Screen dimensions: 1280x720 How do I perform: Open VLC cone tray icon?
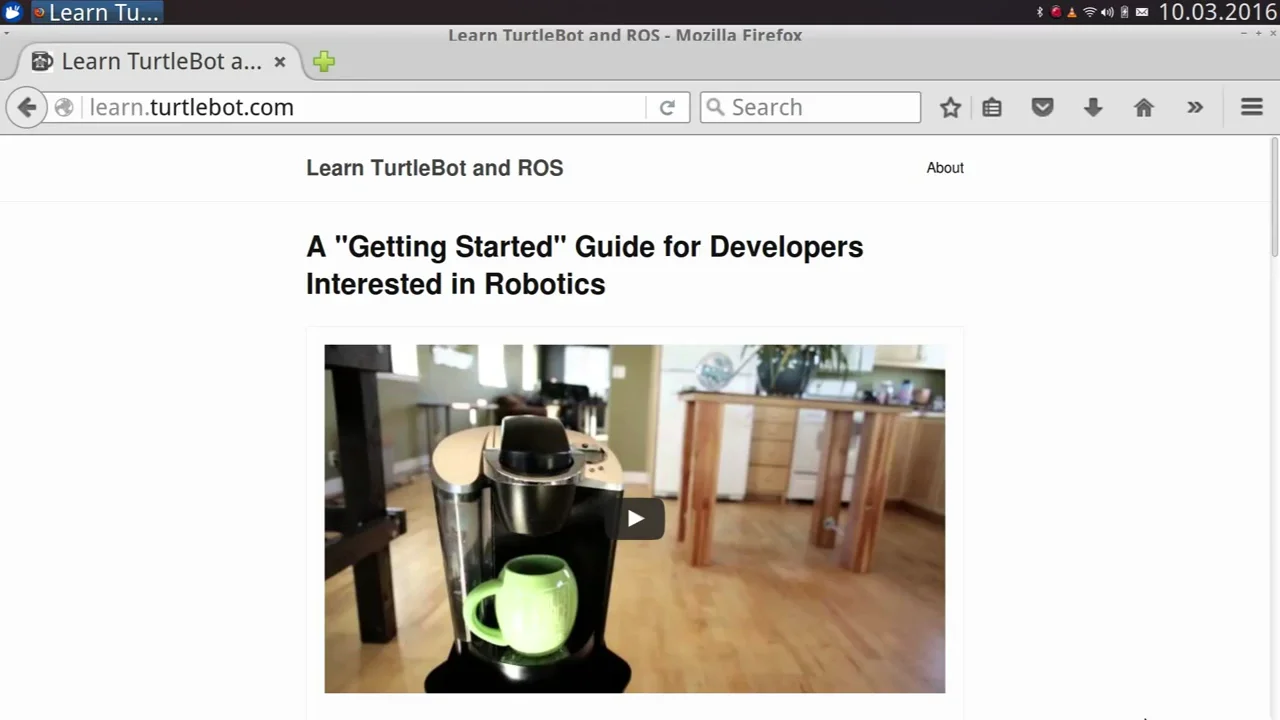tap(1072, 12)
